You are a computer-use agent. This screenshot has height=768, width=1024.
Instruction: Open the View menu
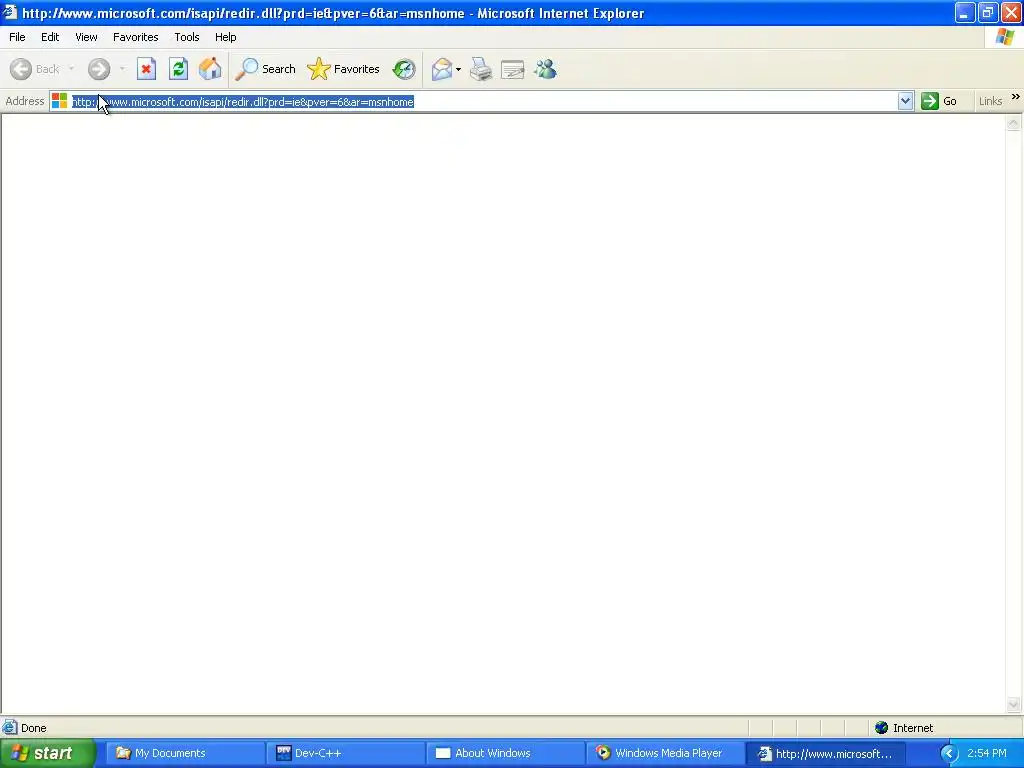[86, 37]
